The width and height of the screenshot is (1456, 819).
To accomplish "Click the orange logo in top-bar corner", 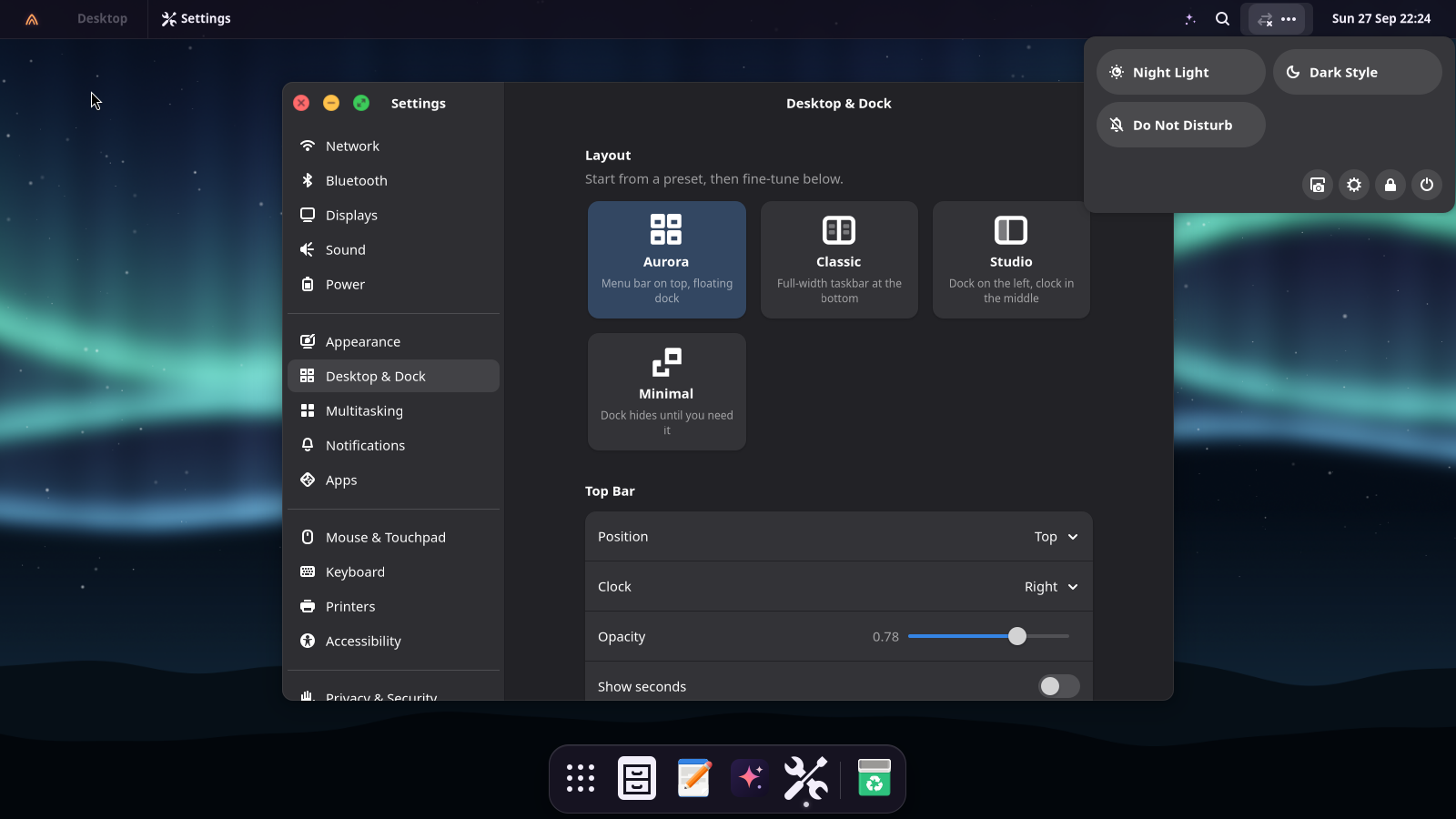I will pyautogui.click(x=32, y=19).
